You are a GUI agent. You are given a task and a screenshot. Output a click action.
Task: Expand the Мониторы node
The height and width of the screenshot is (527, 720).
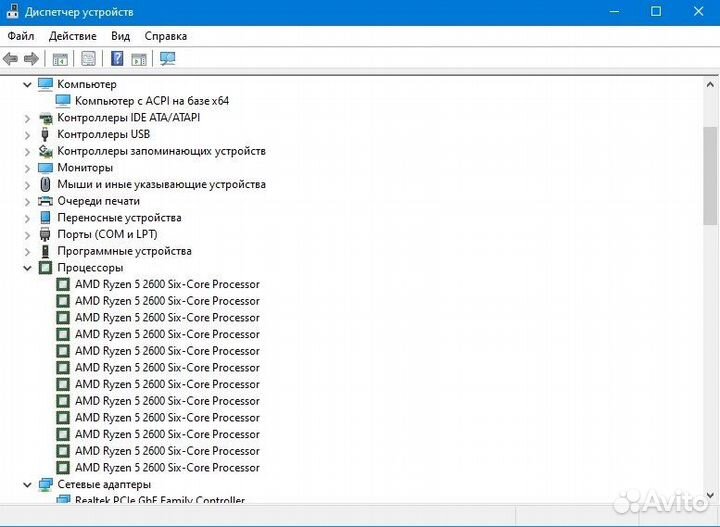pos(28,168)
